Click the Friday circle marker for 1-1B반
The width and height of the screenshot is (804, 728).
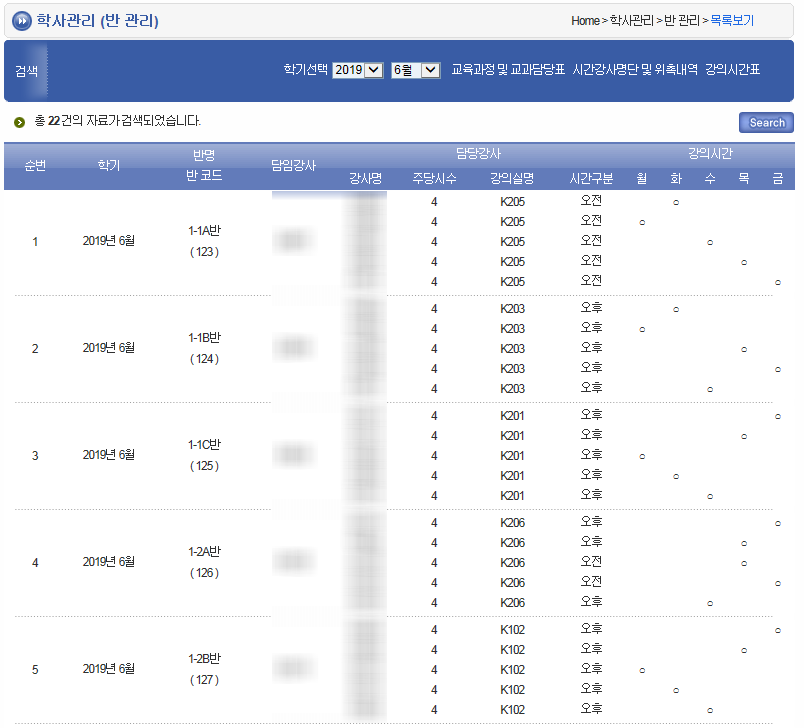tap(778, 369)
